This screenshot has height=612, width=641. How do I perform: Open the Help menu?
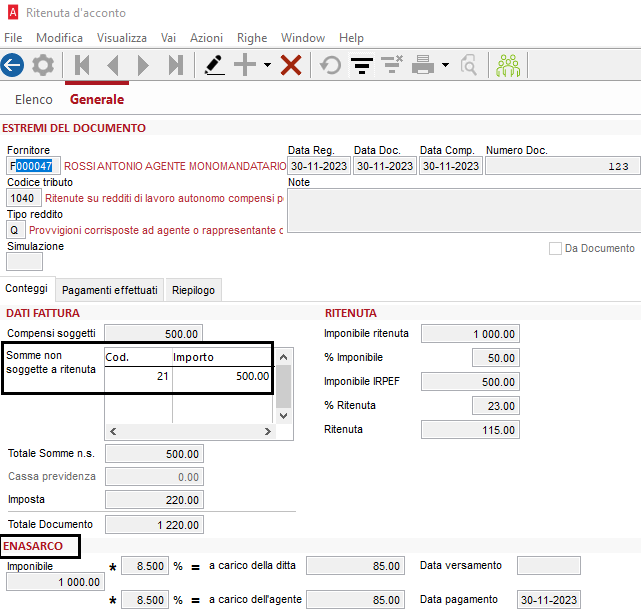tap(351, 38)
